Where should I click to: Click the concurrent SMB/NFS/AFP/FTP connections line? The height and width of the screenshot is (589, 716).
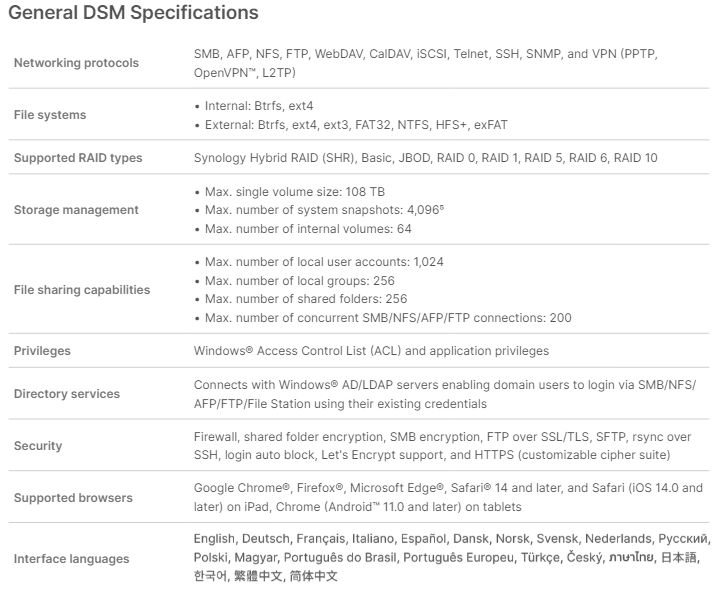coord(386,318)
